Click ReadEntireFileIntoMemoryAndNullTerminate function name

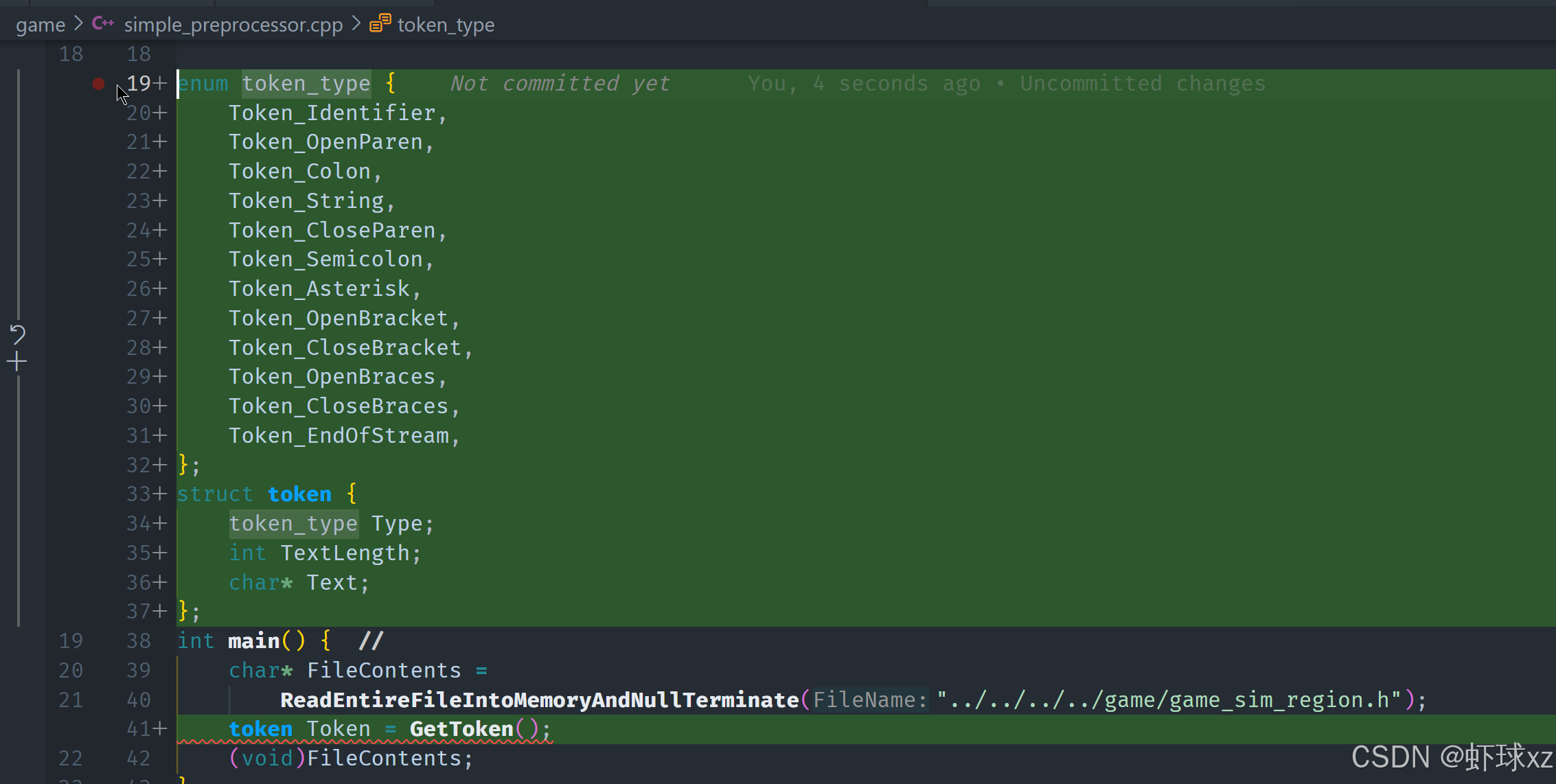click(539, 700)
